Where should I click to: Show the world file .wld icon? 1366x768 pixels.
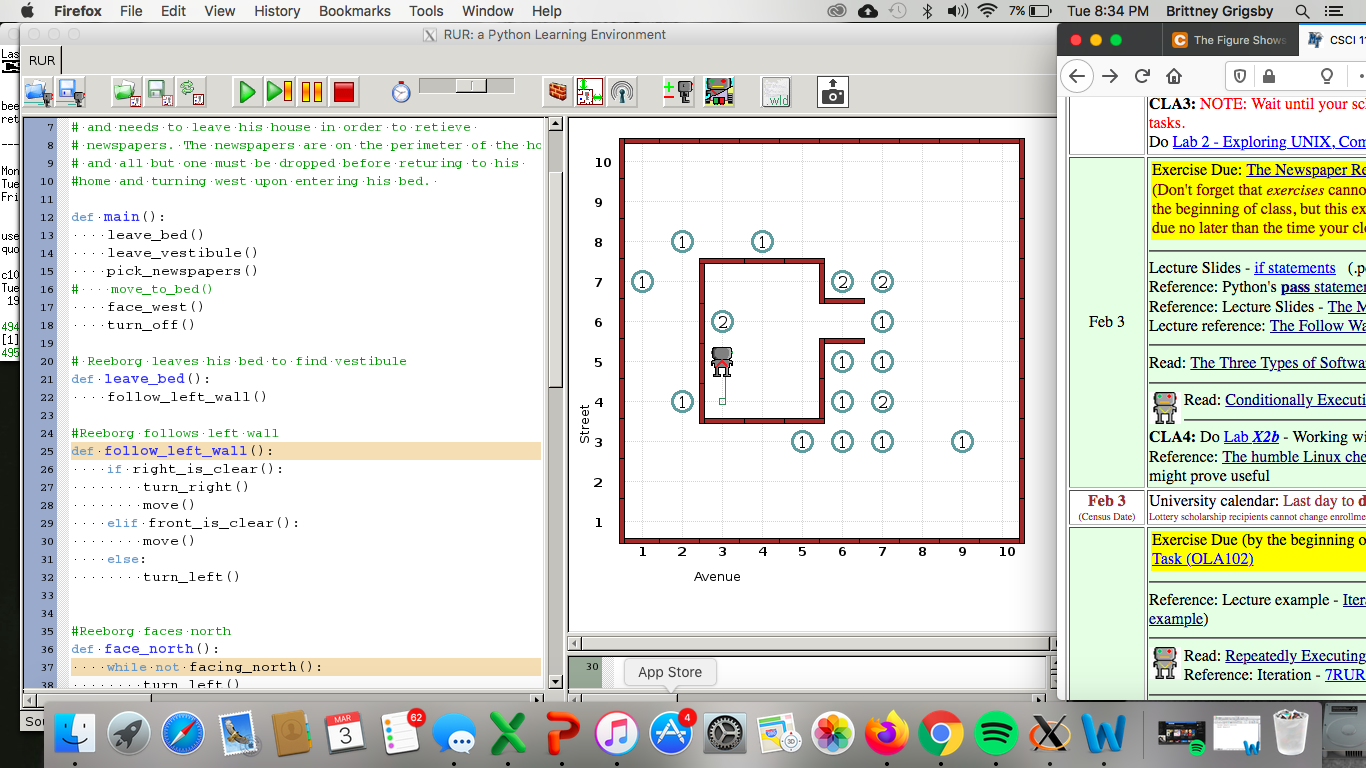pos(776,92)
